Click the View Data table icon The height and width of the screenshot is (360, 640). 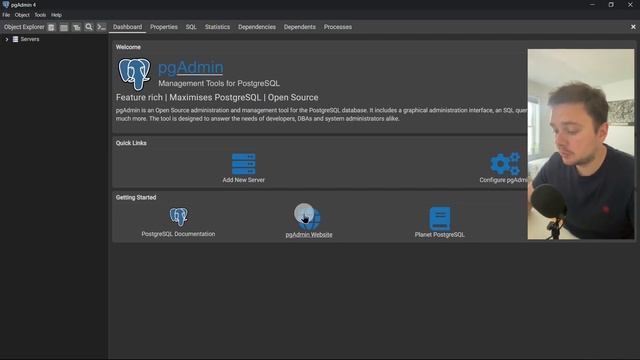[64, 27]
